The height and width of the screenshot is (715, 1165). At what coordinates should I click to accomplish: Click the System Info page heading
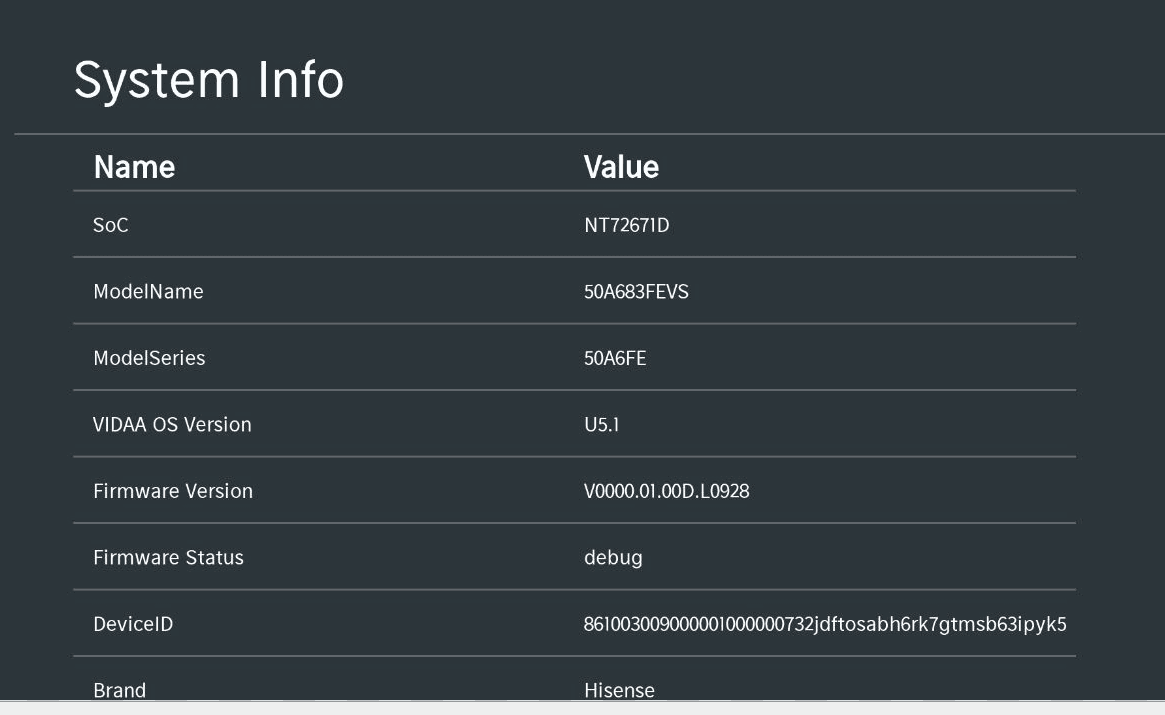[x=208, y=80]
